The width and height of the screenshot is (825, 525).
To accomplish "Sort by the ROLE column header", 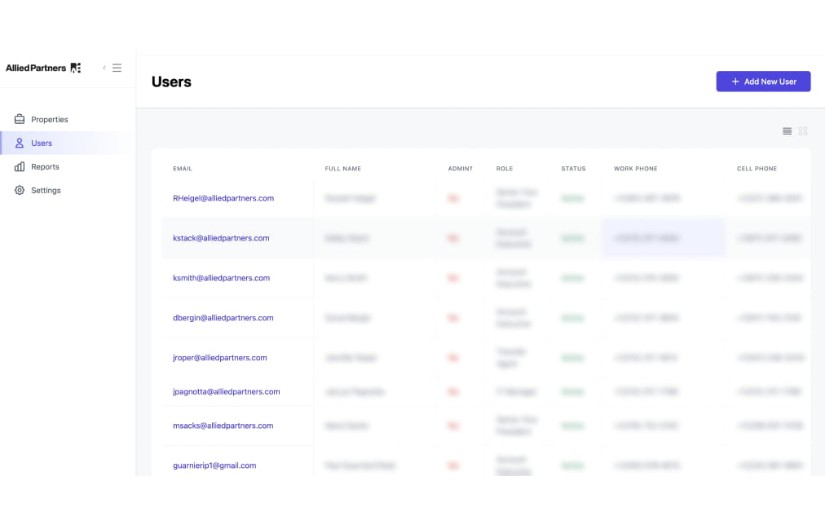I will [504, 169].
